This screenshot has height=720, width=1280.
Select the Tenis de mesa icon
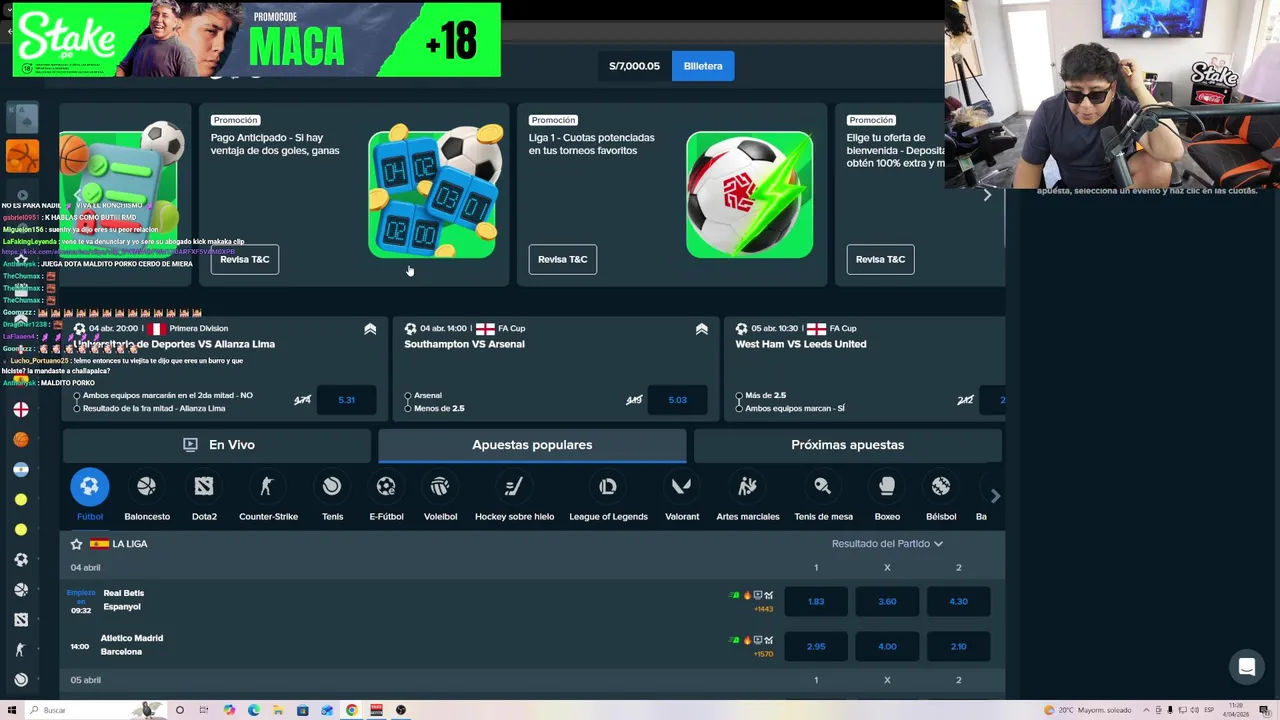[823, 487]
